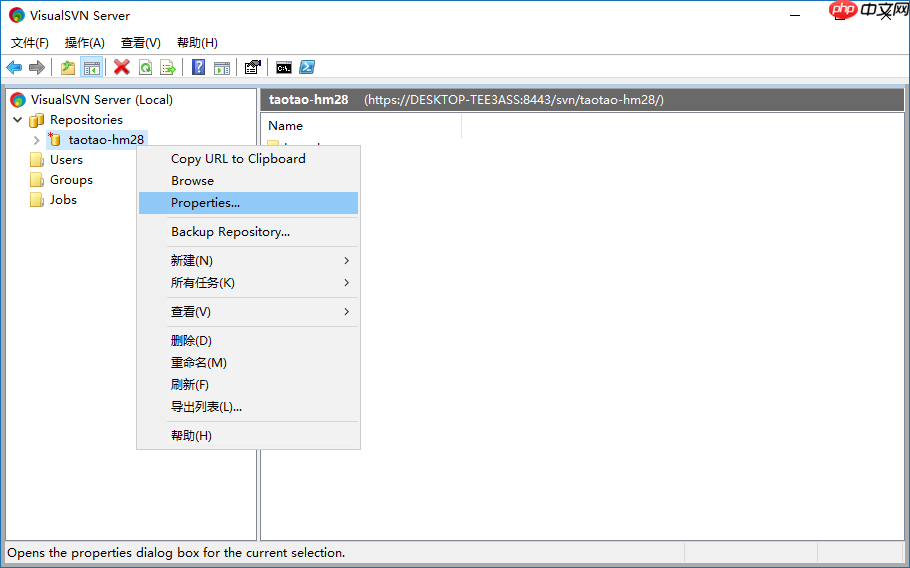Select the Repositories tree label
The image size is (910, 568).
tap(86, 120)
